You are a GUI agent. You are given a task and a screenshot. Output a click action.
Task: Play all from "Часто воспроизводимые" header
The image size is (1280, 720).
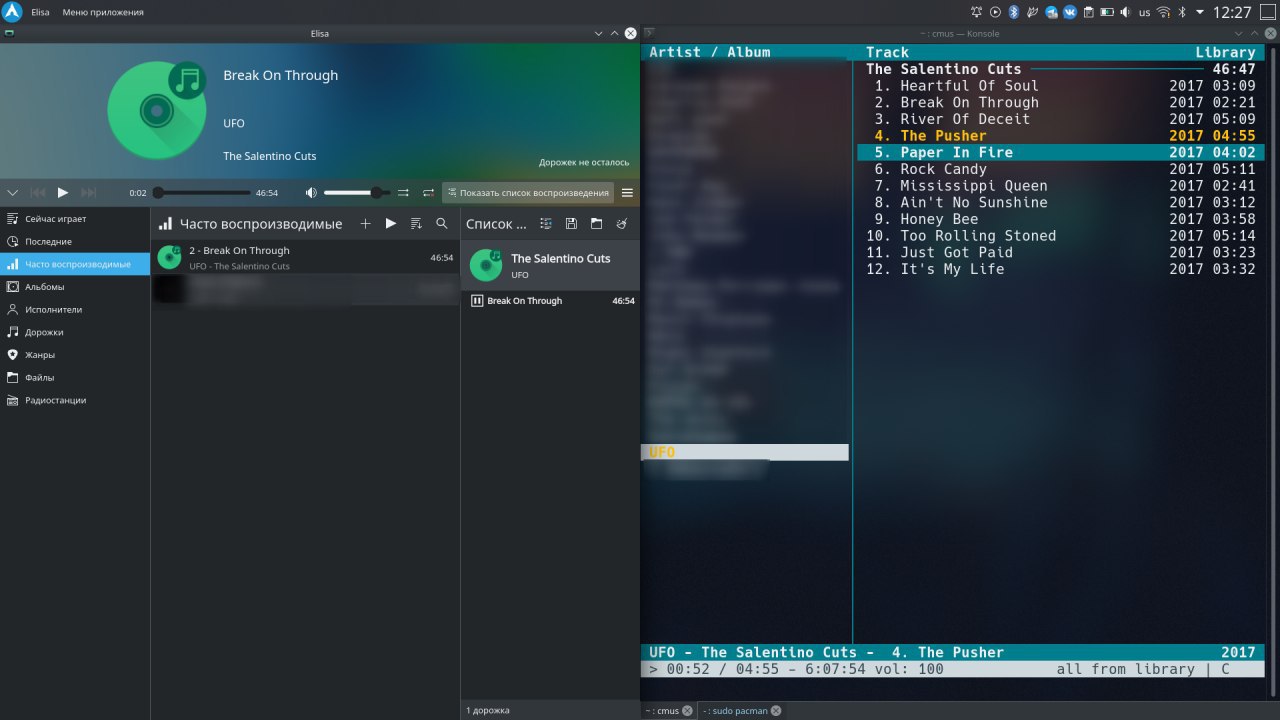click(391, 224)
